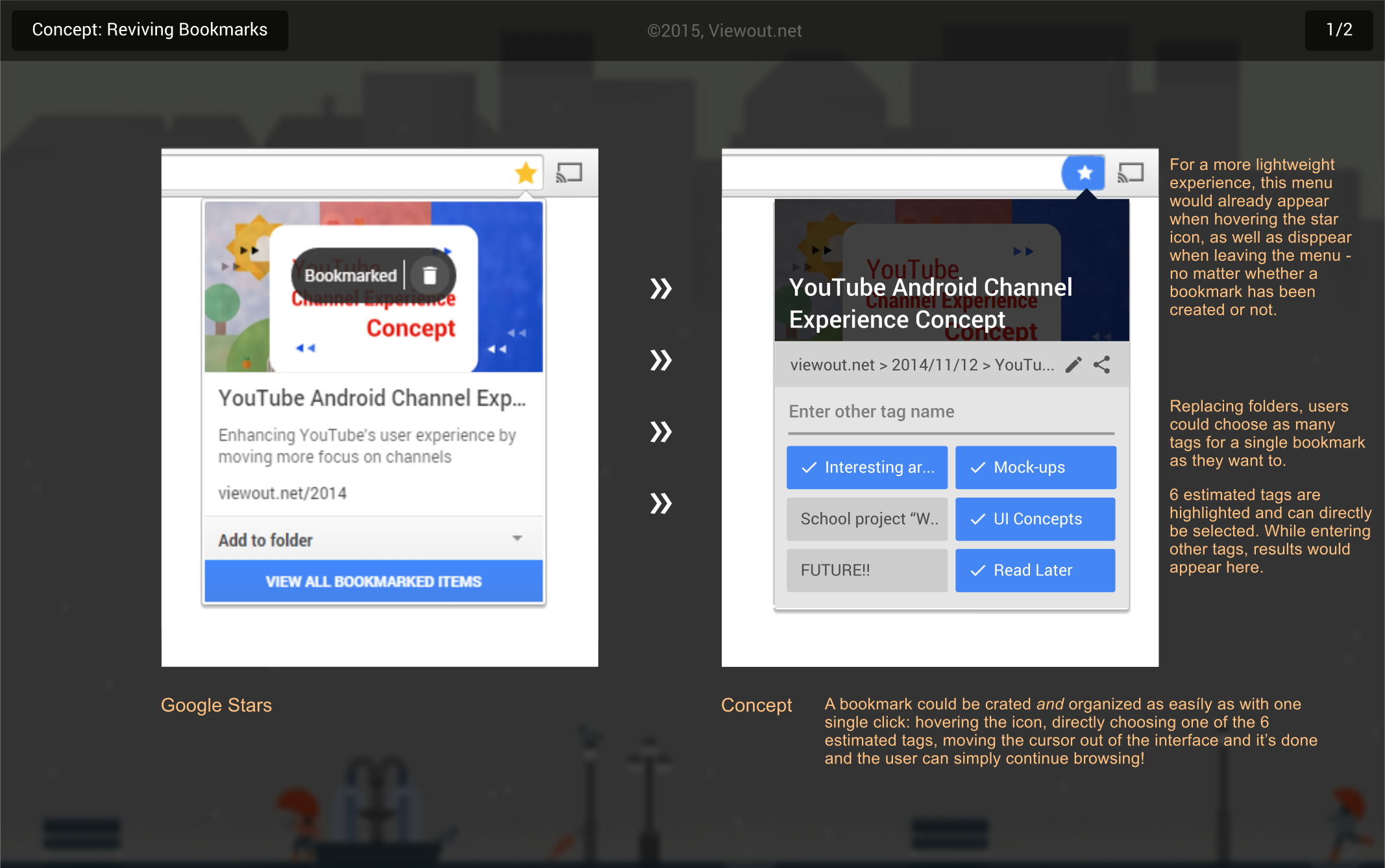
Task: Click the Google Stars caption
Action: [x=216, y=705]
